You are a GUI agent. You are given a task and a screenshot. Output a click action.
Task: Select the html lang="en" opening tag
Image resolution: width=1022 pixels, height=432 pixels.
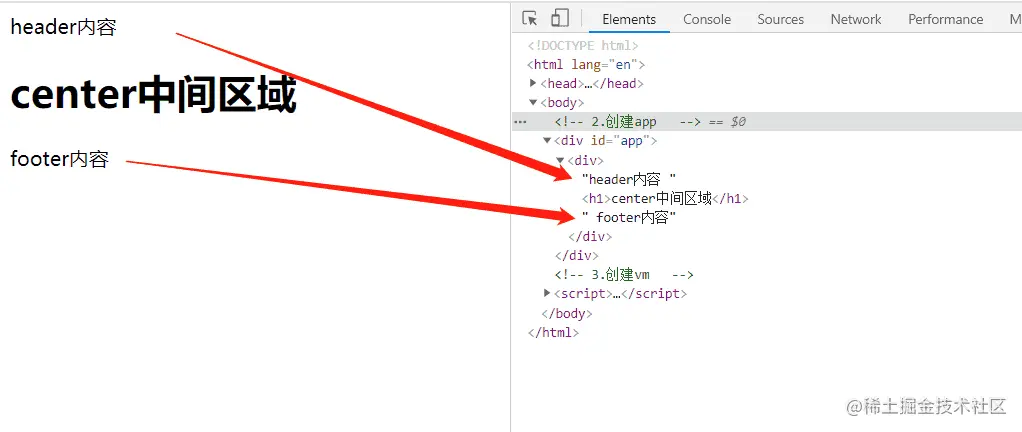[x=586, y=65]
